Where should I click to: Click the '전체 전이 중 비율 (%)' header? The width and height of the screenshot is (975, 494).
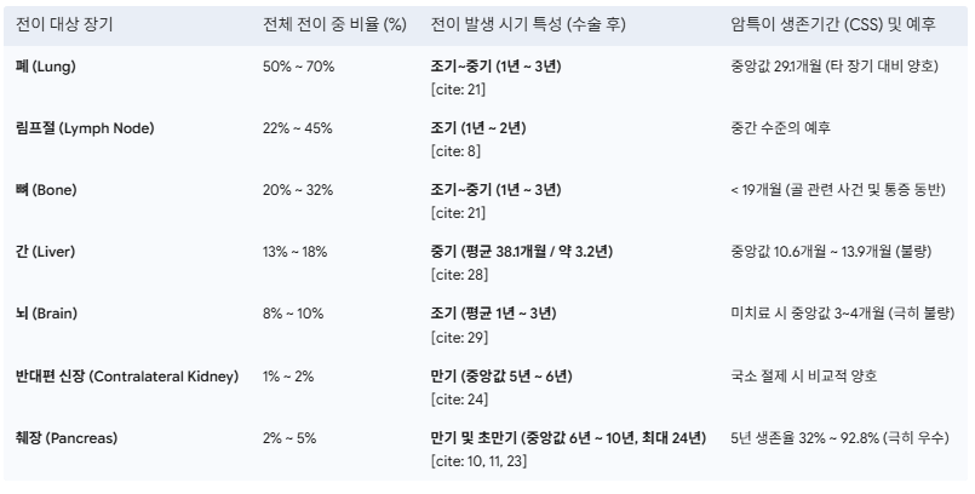(x=335, y=25)
